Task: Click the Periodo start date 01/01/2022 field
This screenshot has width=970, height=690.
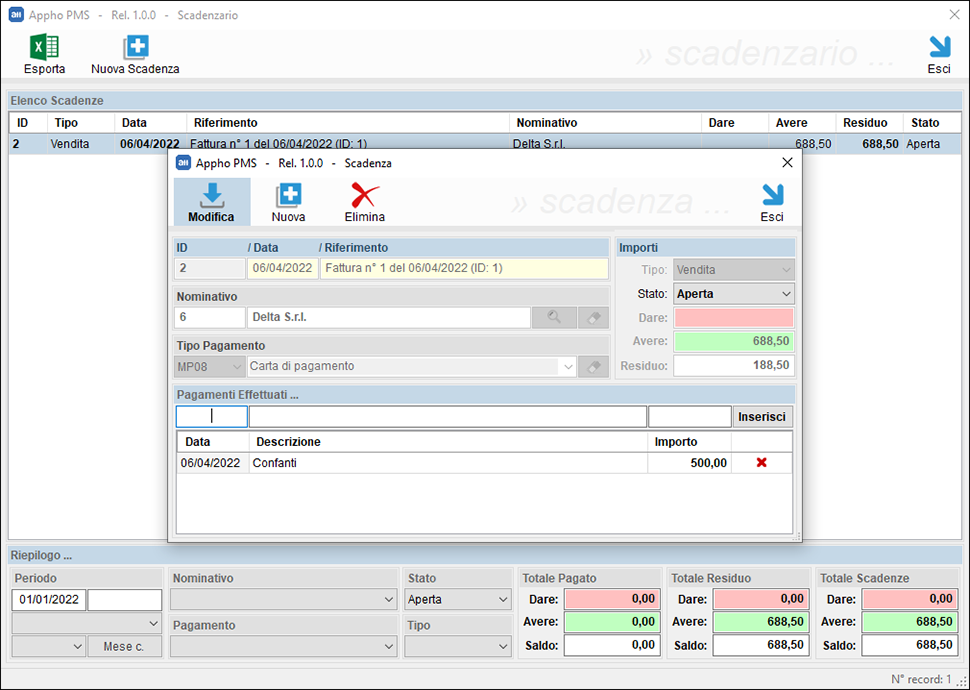Action: 49,600
